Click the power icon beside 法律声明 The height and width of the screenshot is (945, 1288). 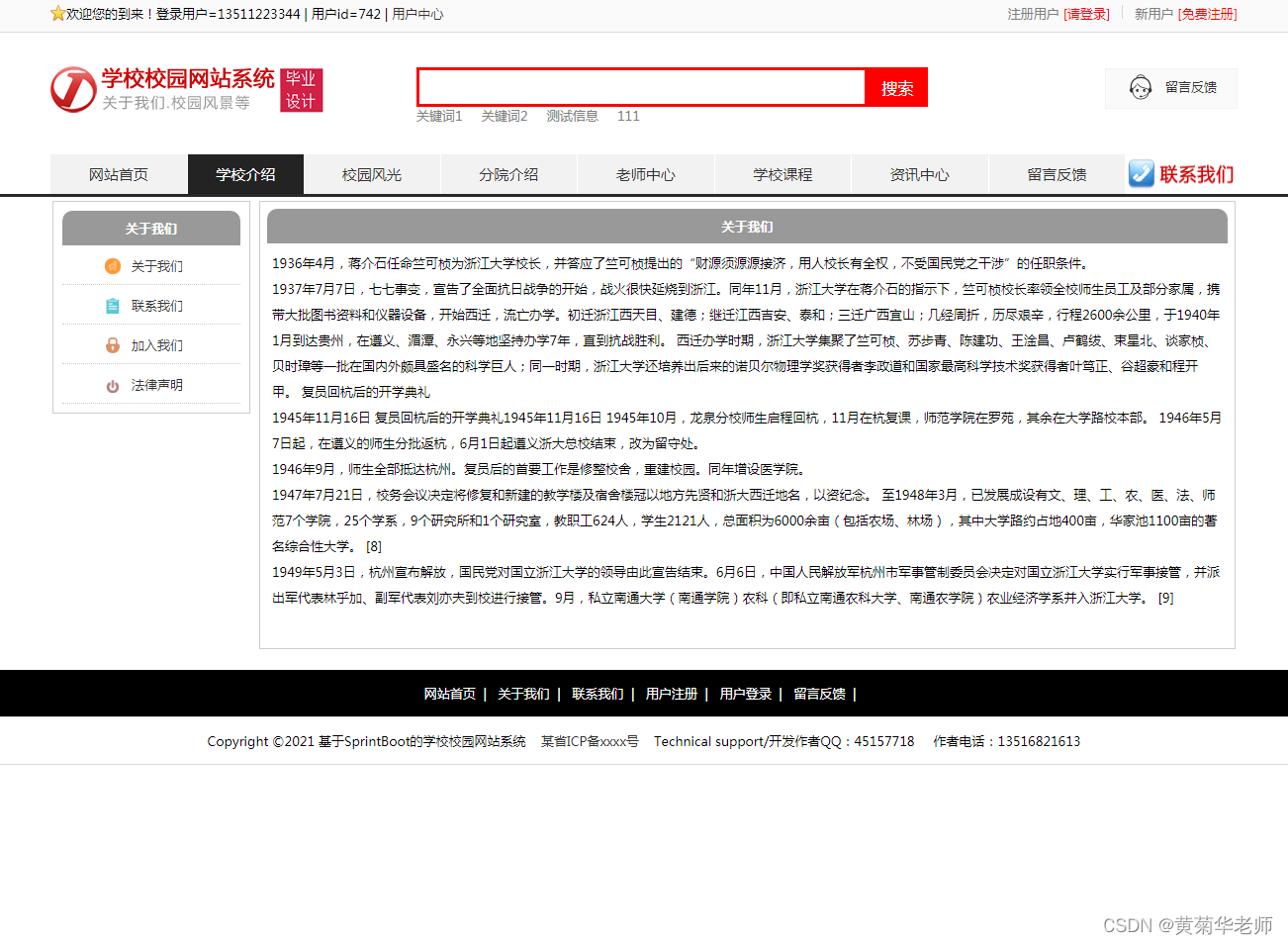coord(113,386)
